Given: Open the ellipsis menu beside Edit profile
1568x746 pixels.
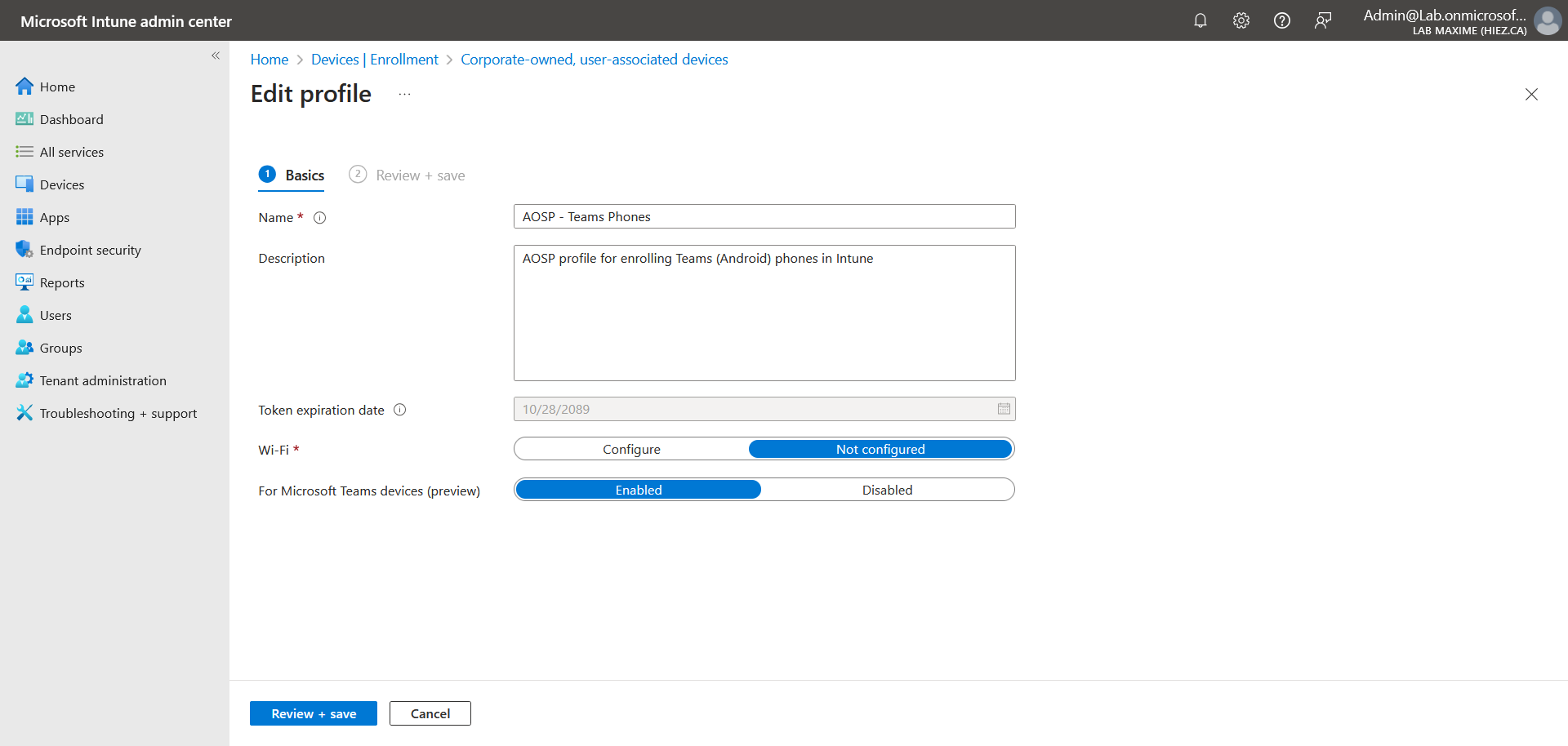Looking at the screenshot, I should coord(404,95).
